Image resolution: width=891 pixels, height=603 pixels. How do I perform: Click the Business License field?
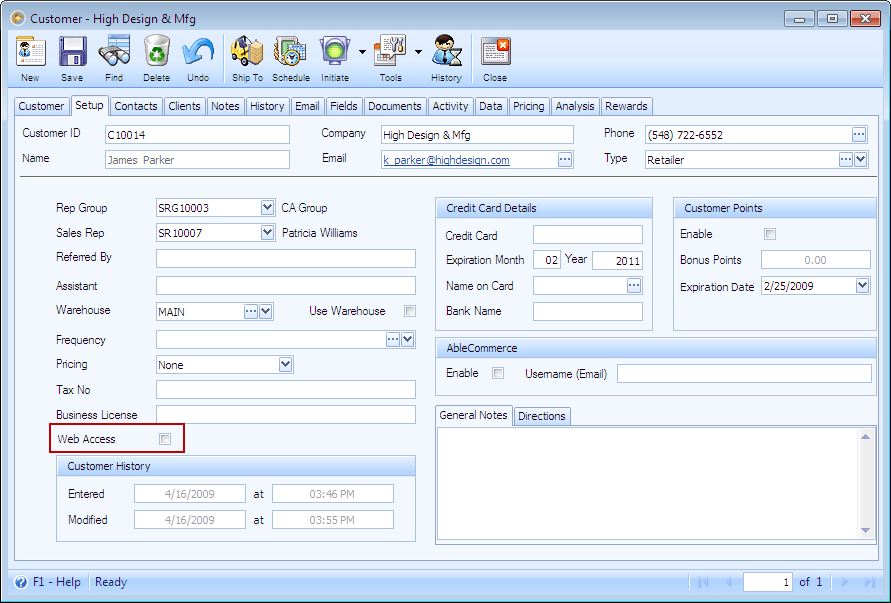[286, 415]
